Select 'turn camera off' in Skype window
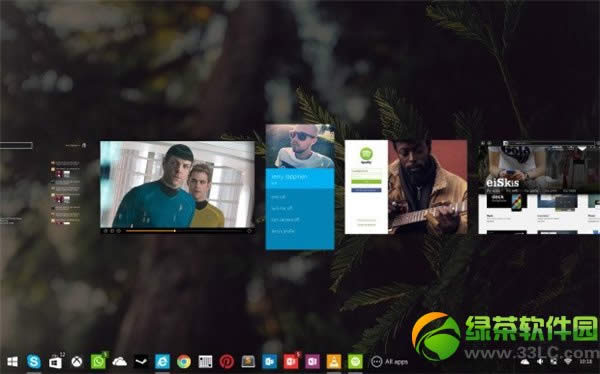600x374 pixels. coord(285,220)
